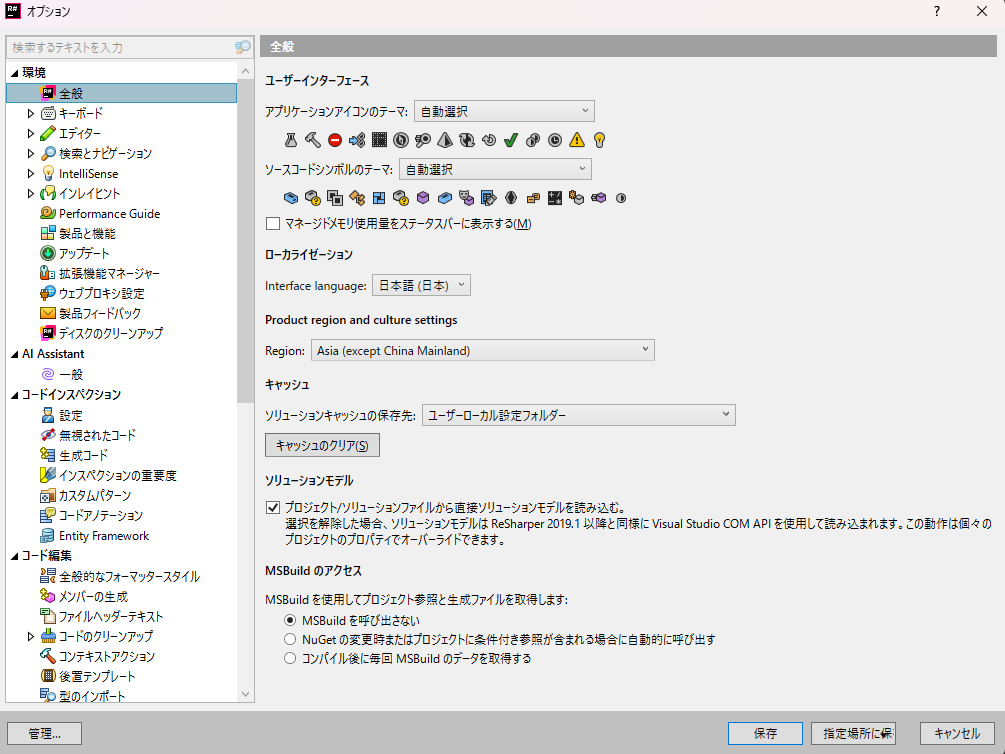
Task: Select the 全般 tree item icon
Action: coord(48,94)
